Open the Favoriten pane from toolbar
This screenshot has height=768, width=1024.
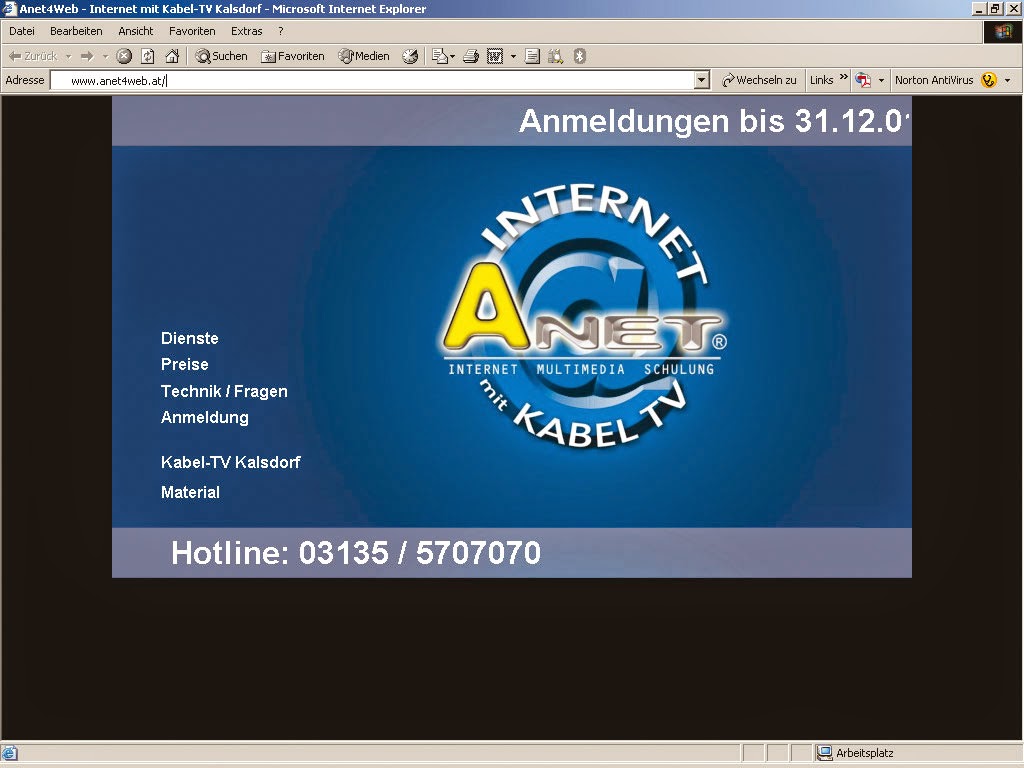(x=293, y=56)
